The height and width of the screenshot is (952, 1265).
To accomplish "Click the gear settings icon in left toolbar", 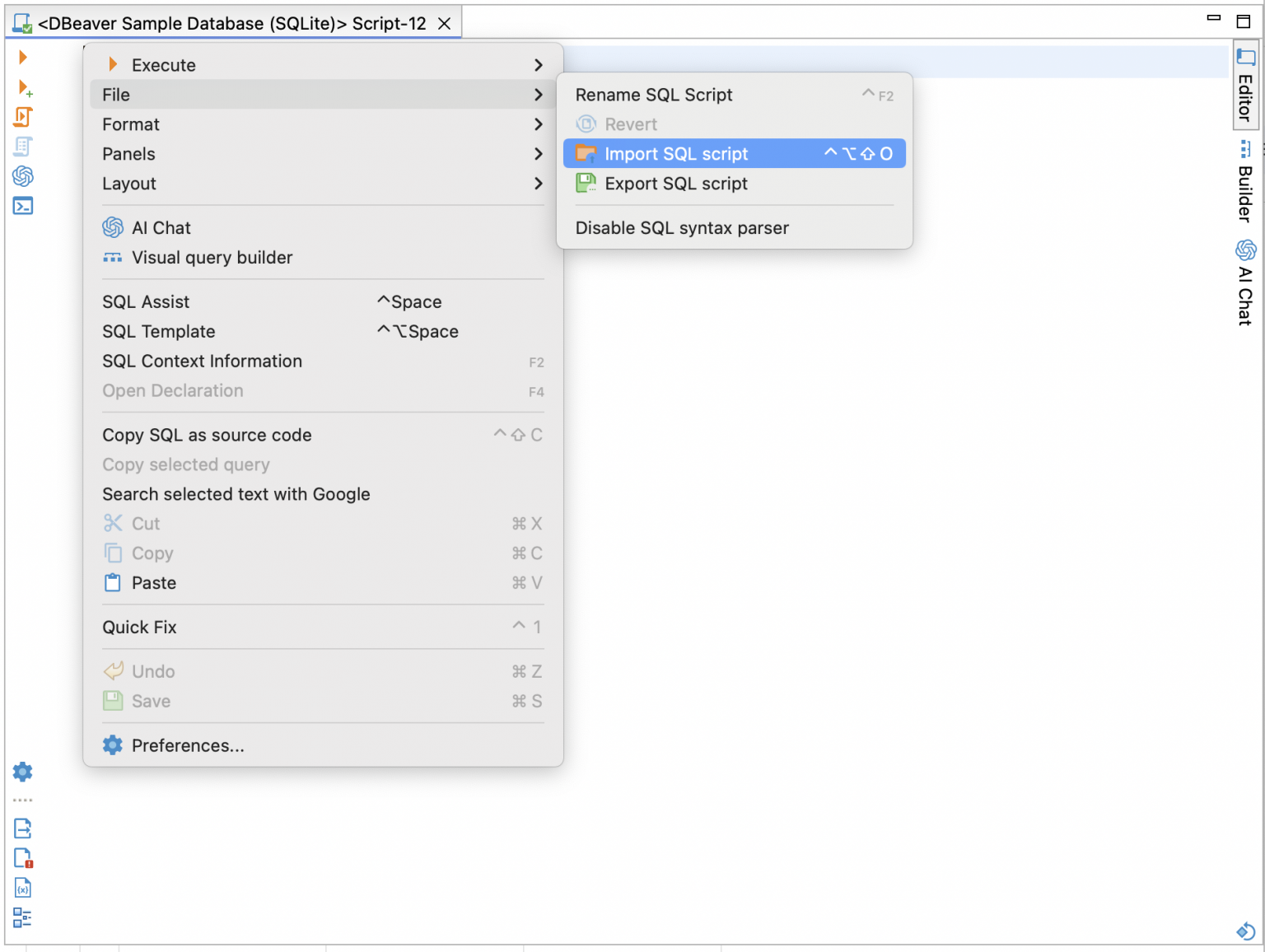I will coord(23,772).
